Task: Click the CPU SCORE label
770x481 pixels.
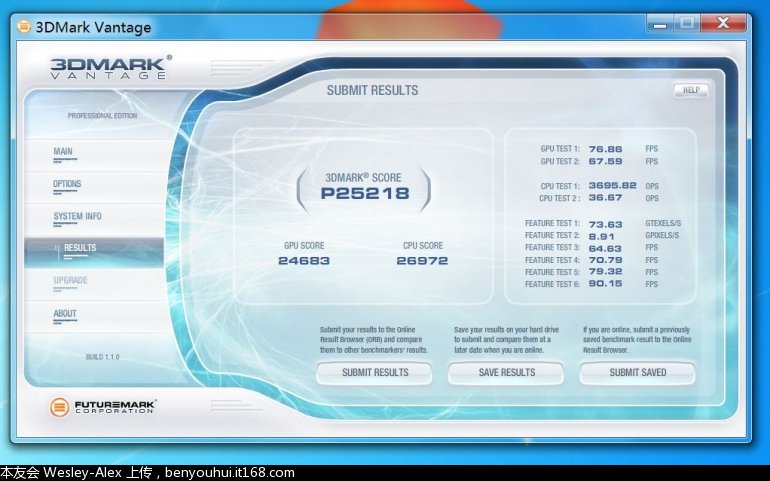Action: 423,246
